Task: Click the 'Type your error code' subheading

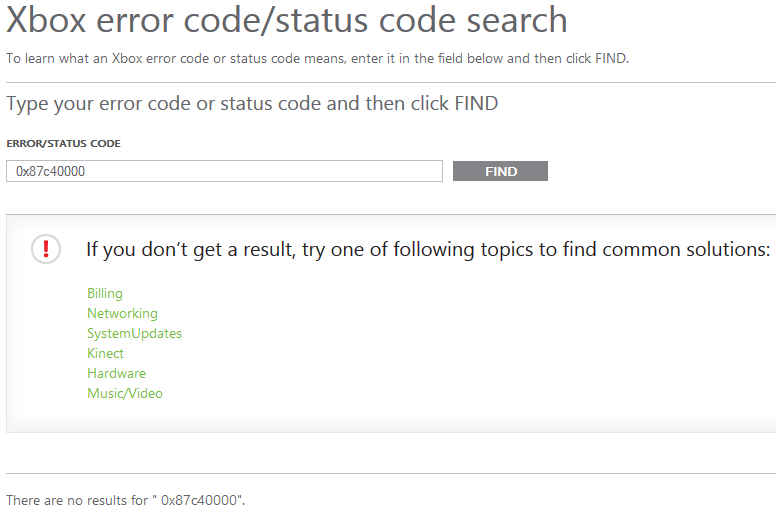Action: coord(252,103)
